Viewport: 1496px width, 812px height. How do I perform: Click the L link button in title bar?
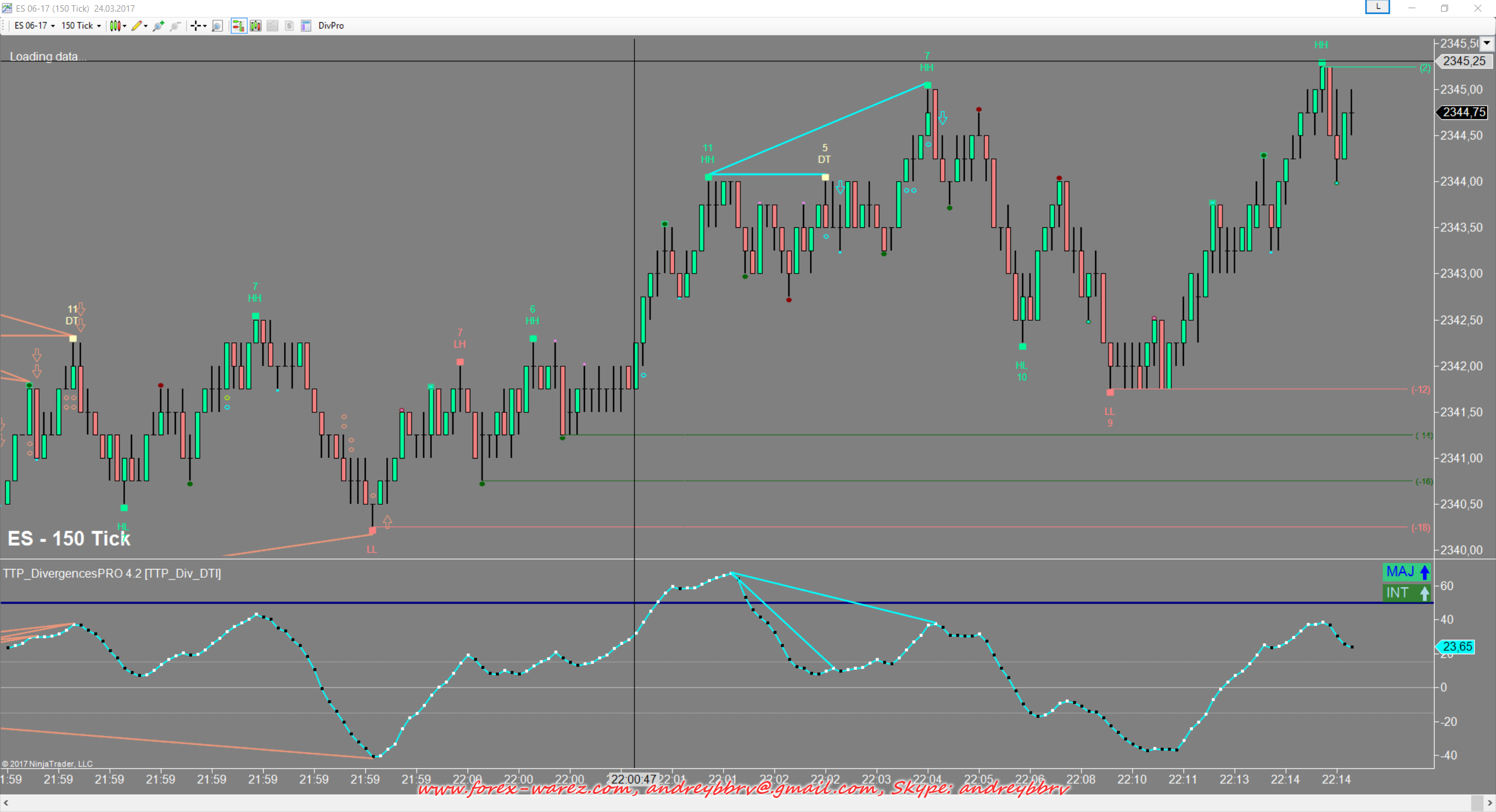click(x=1377, y=7)
